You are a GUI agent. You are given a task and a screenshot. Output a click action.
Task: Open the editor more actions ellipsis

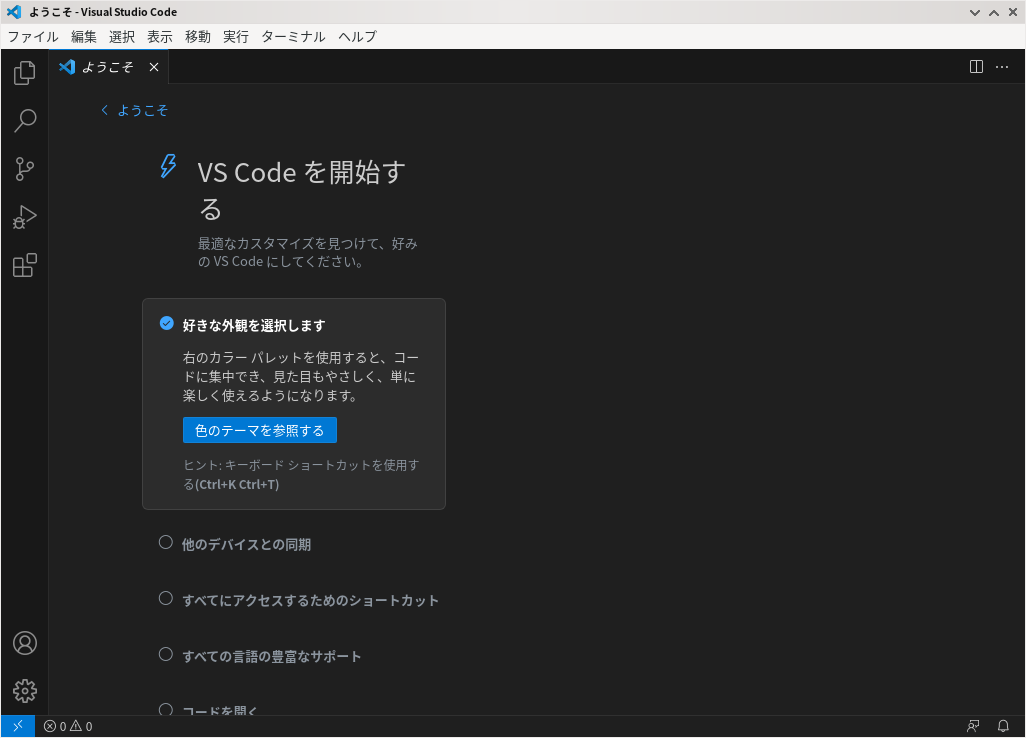click(1002, 67)
